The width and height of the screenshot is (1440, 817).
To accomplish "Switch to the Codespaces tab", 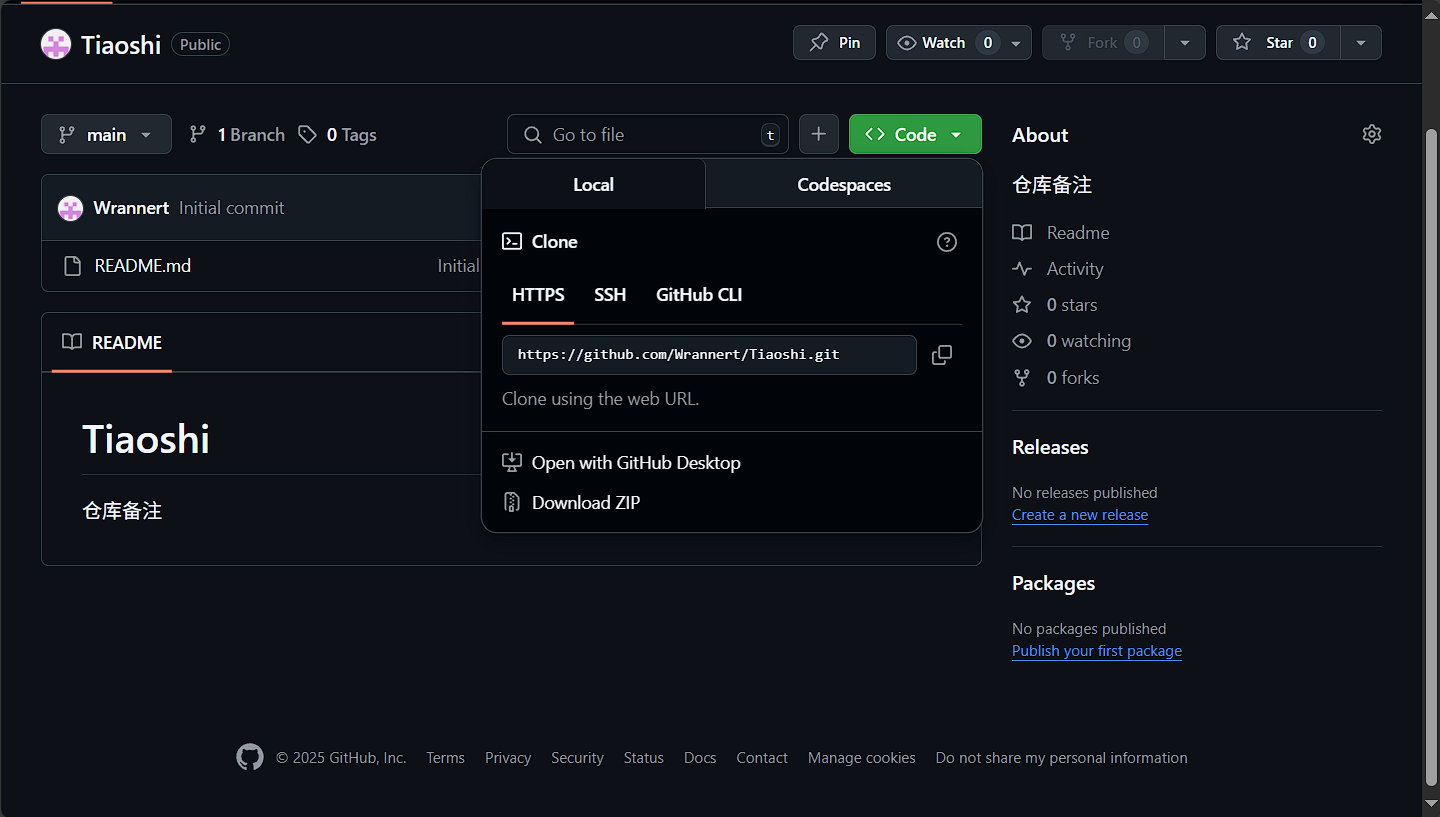I will 843,184.
